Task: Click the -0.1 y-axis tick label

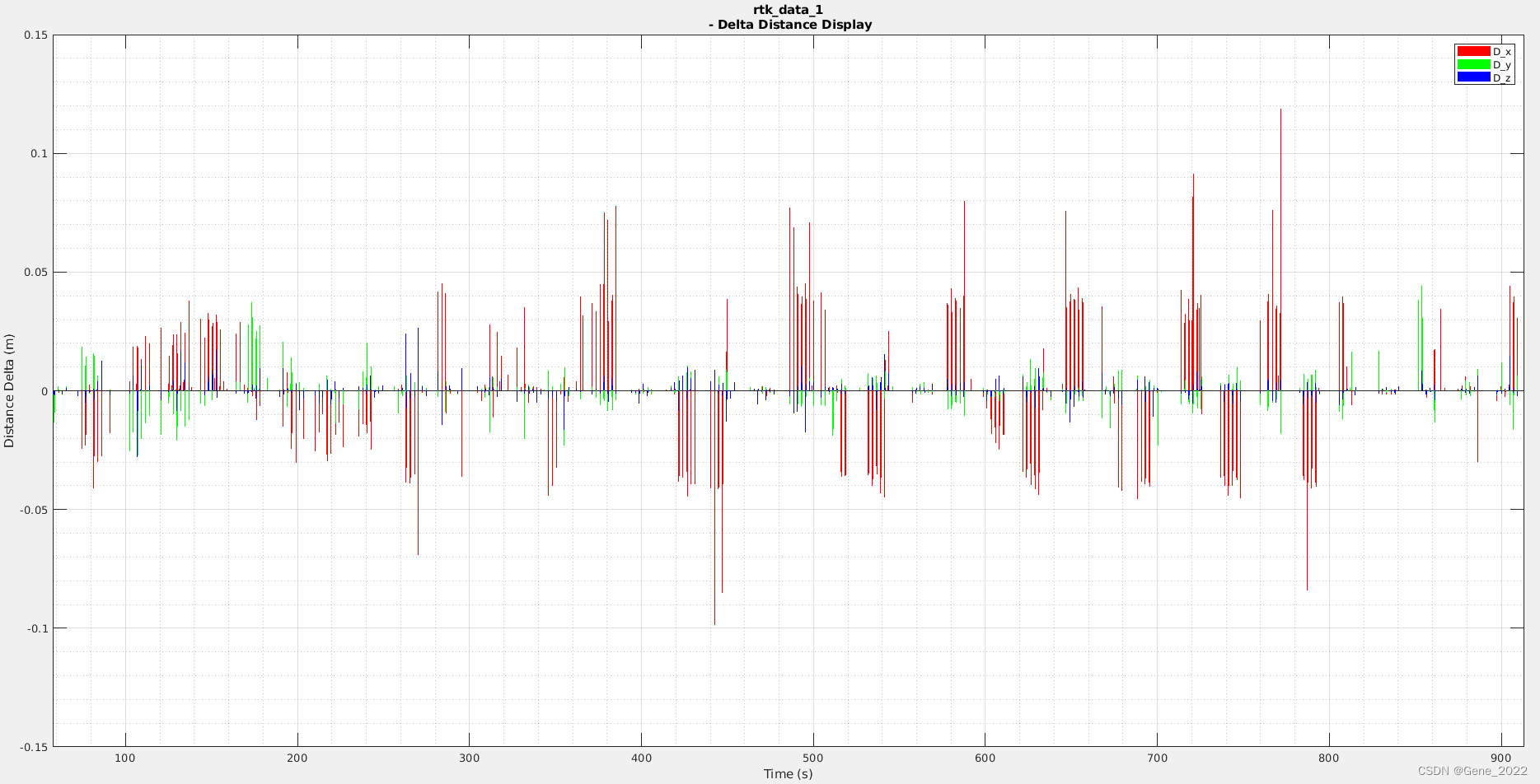Action: click(x=37, y=628)
